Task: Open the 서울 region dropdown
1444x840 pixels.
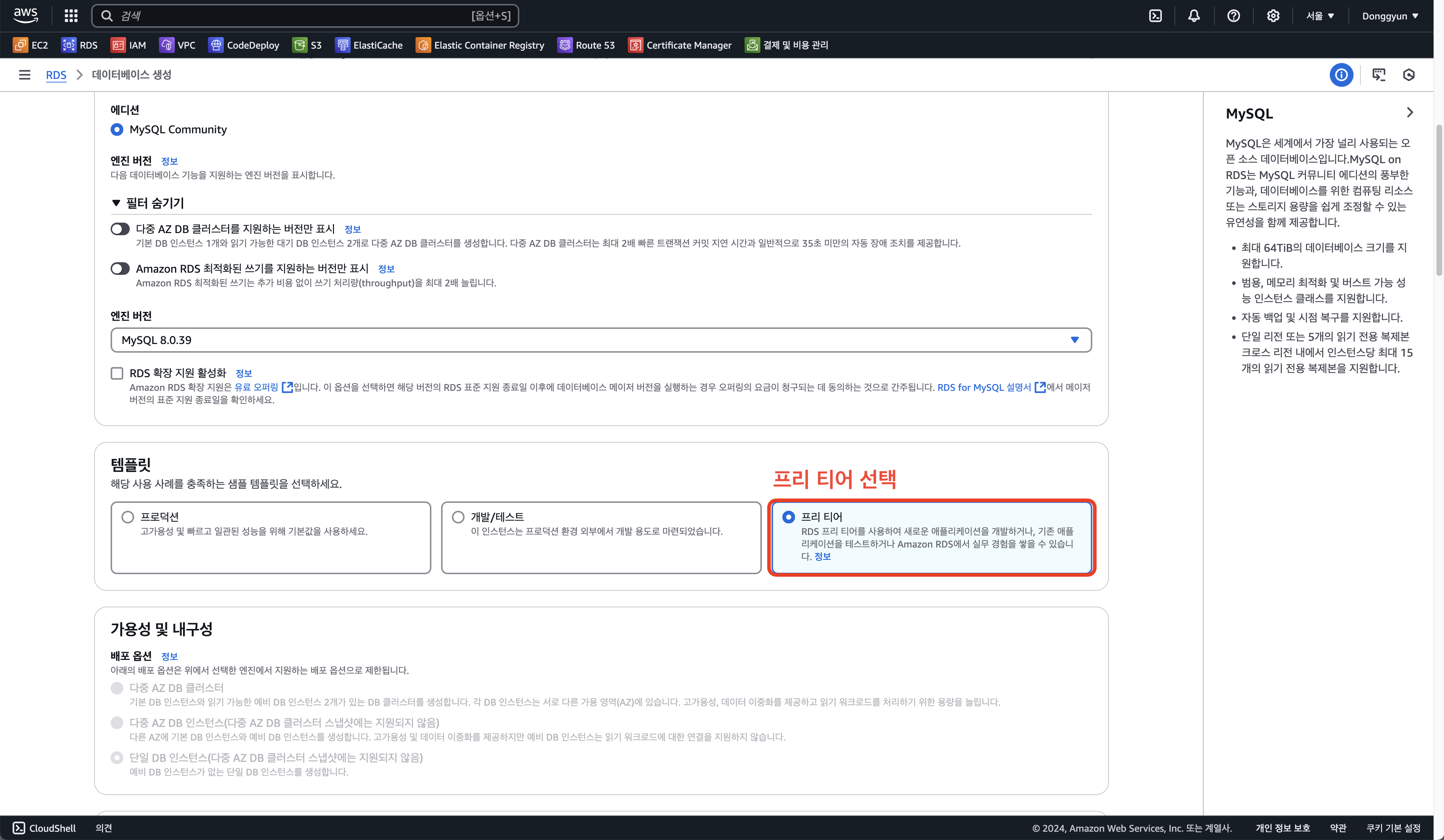Action: coord(1320,16)
